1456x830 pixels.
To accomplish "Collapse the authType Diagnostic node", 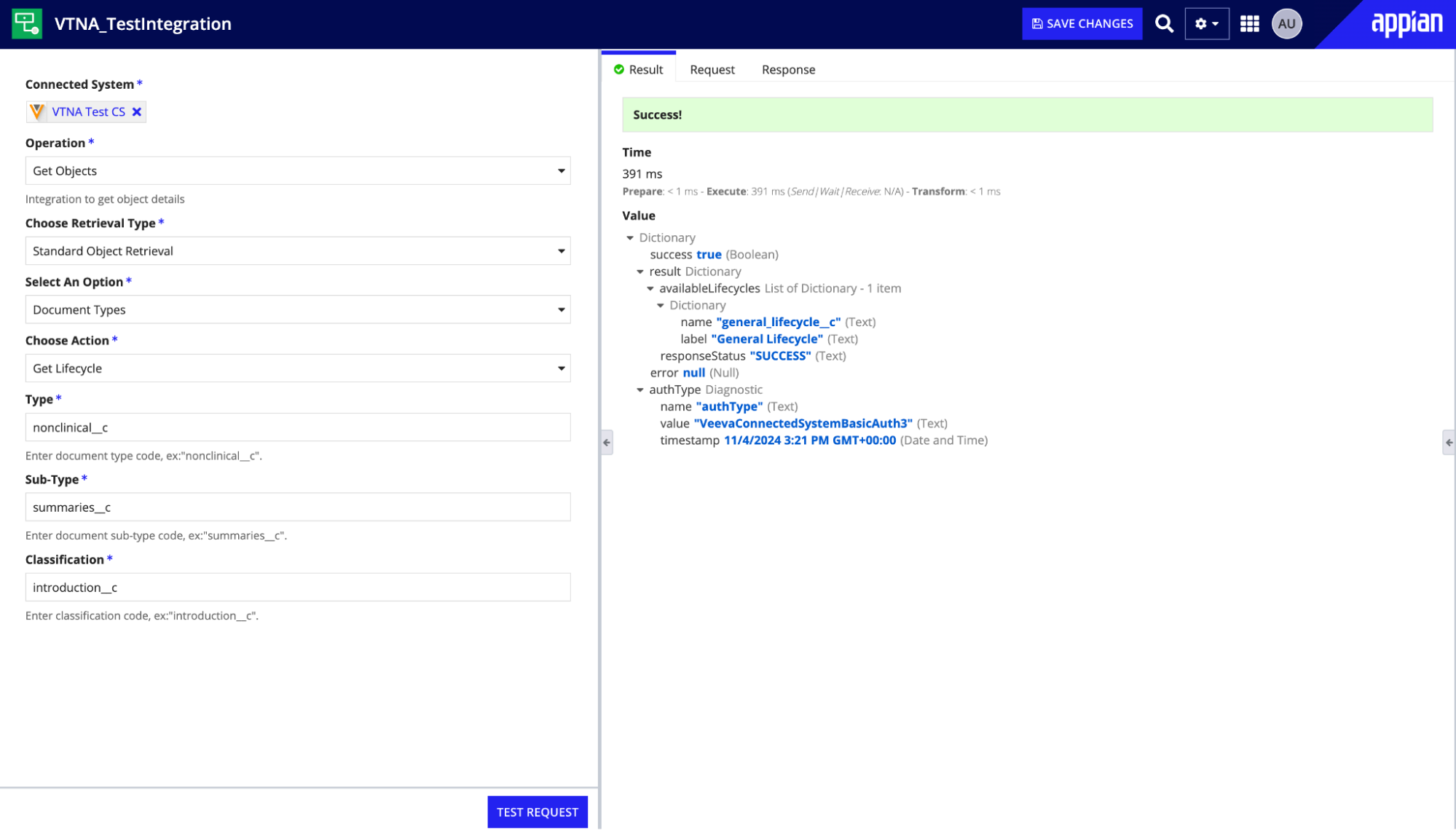I will point(640,390).
